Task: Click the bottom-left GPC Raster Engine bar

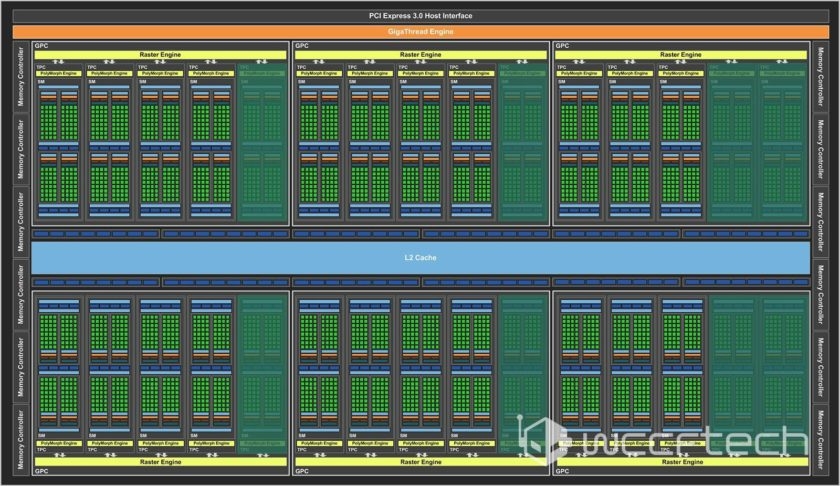Action: 160,461
